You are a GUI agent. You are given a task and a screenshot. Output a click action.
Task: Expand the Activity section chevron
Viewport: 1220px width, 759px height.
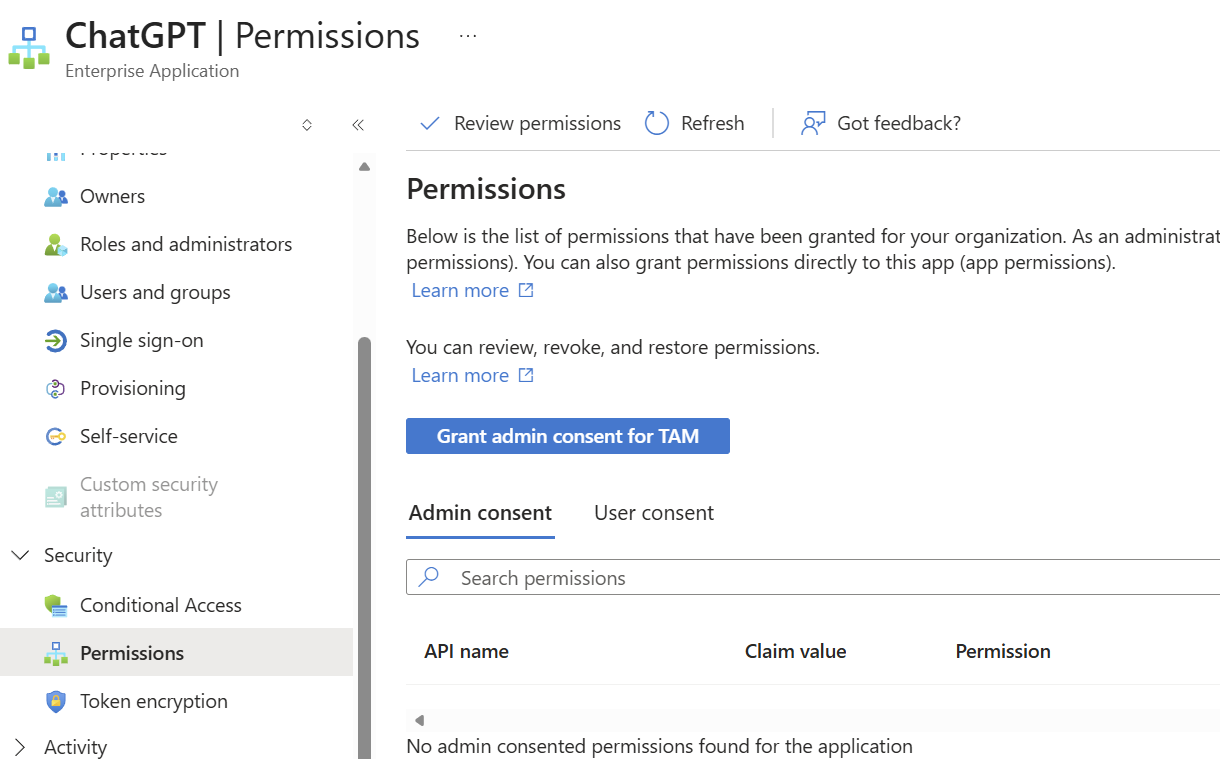pos(20,747)
